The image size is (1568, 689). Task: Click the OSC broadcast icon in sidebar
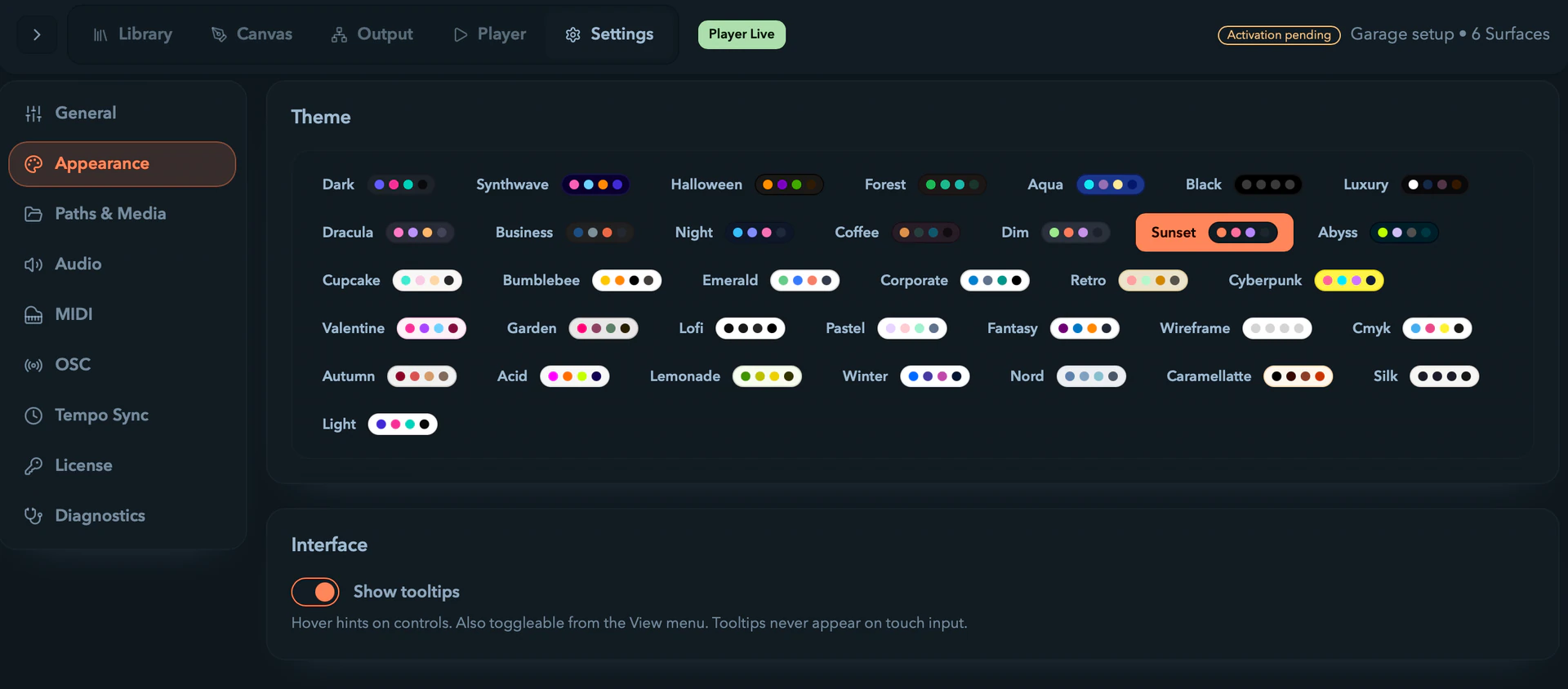pyautogui.click(x=33, y=365)
